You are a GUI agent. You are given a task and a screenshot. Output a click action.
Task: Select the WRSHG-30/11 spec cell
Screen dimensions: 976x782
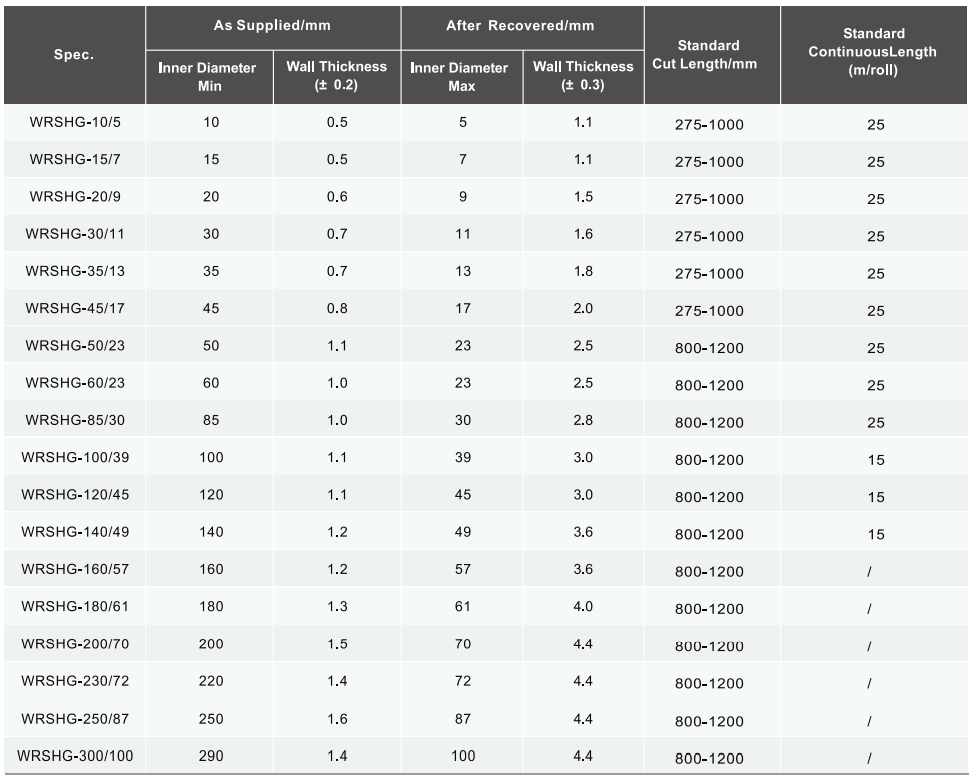click(x=75, y=234)
